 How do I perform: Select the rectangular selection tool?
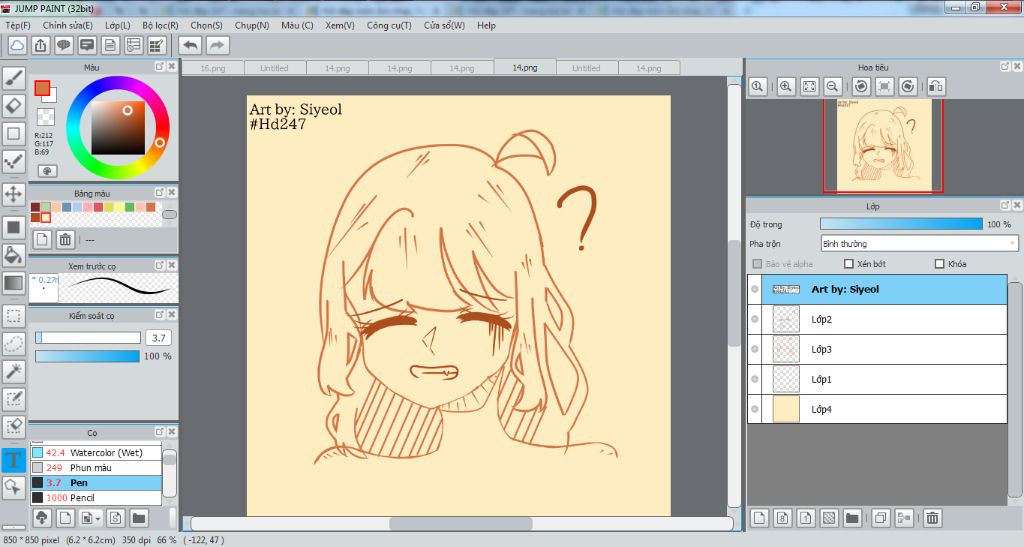[x=14, y=316]
